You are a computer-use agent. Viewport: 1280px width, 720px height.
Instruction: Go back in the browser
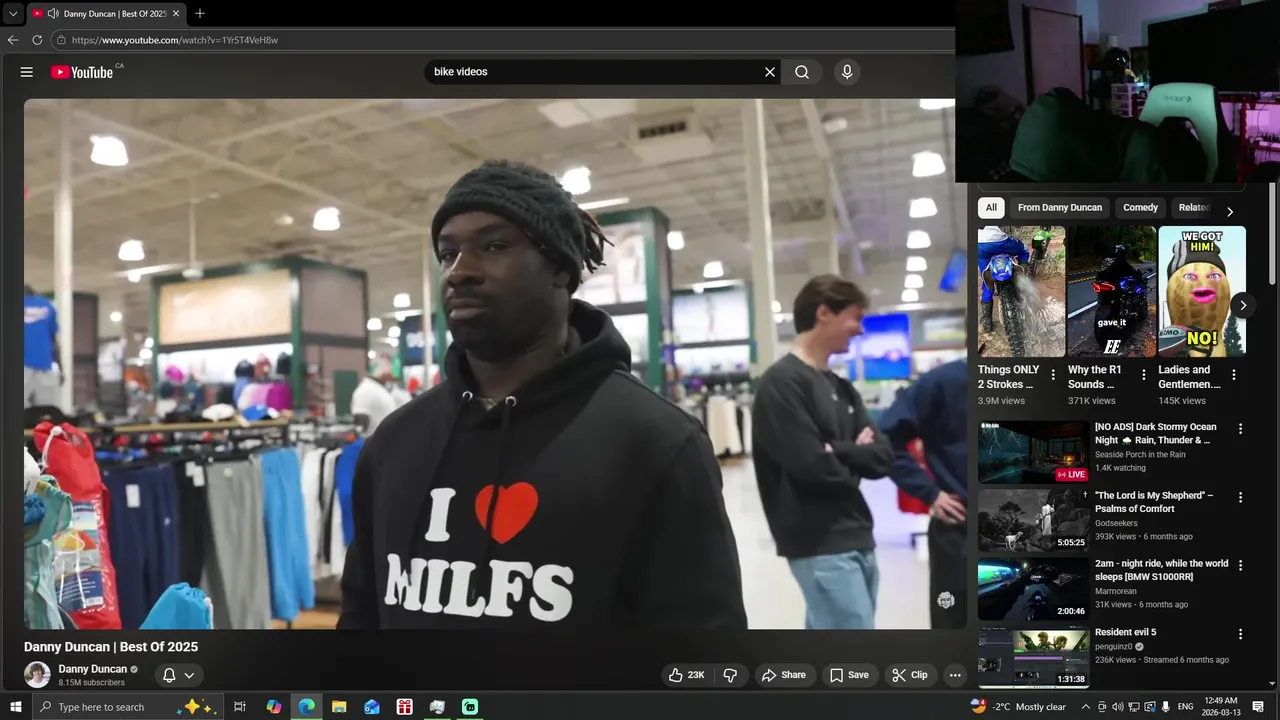pos(13,40)
